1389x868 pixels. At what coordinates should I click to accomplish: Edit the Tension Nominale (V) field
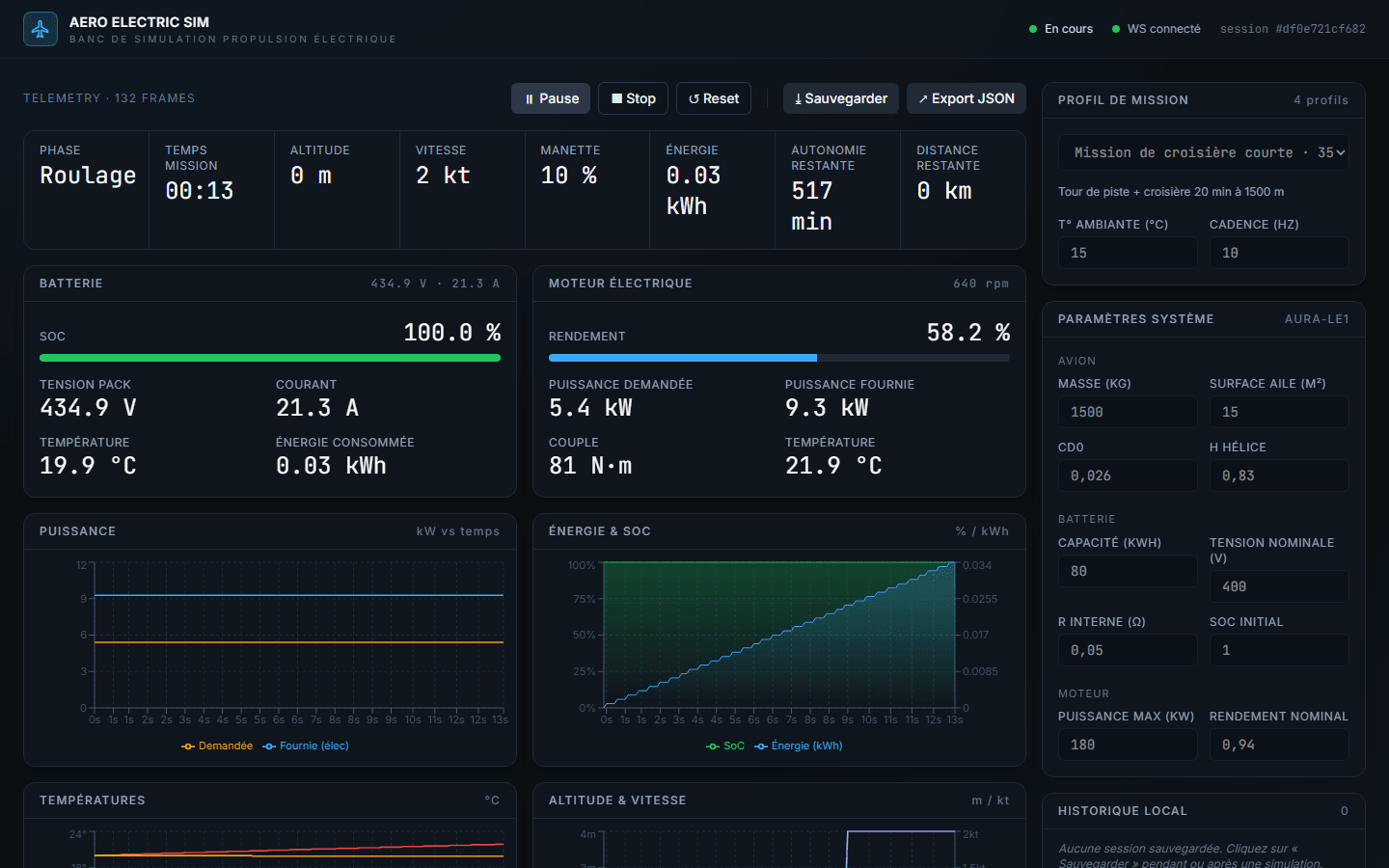pyautogui.click(x=1279, y=586)
